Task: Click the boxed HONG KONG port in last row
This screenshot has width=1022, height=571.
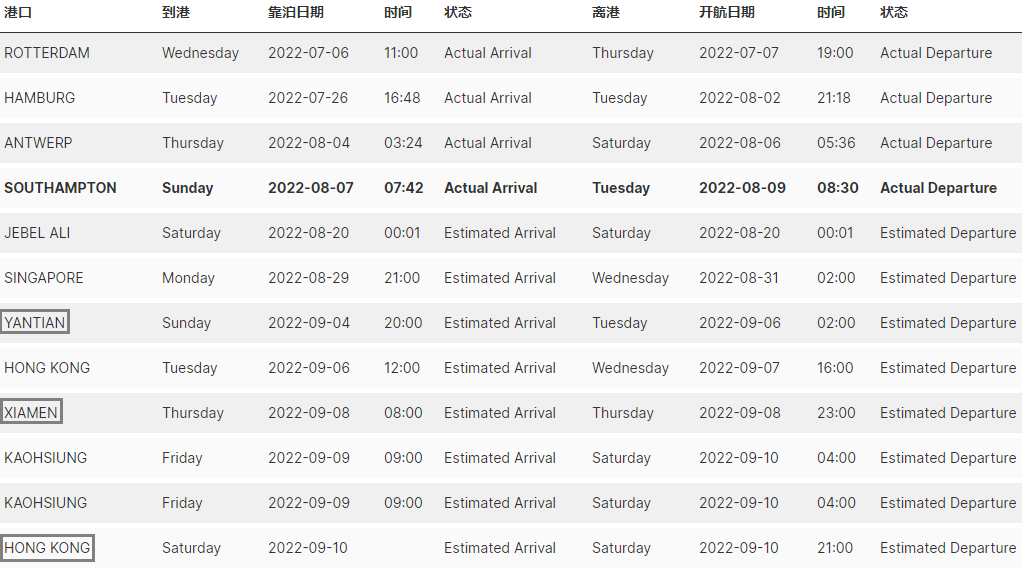Action: click(x=47, y=548)
